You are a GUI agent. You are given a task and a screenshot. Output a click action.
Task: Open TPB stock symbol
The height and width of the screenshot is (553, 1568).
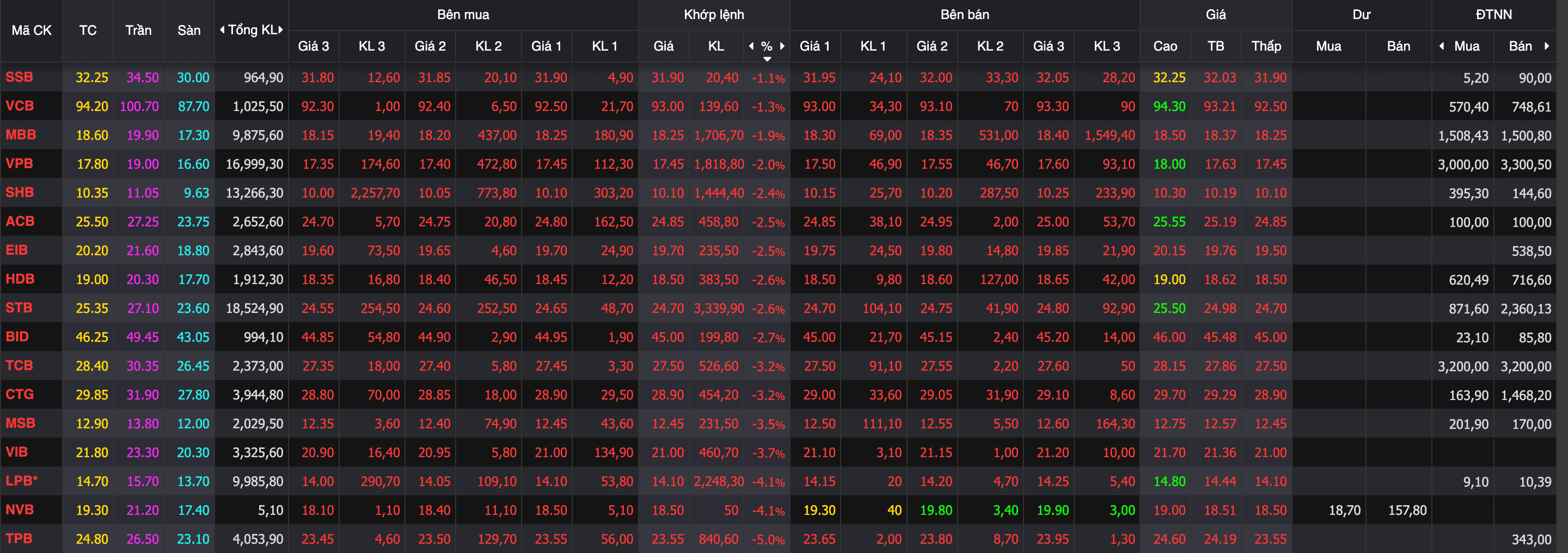19,538
